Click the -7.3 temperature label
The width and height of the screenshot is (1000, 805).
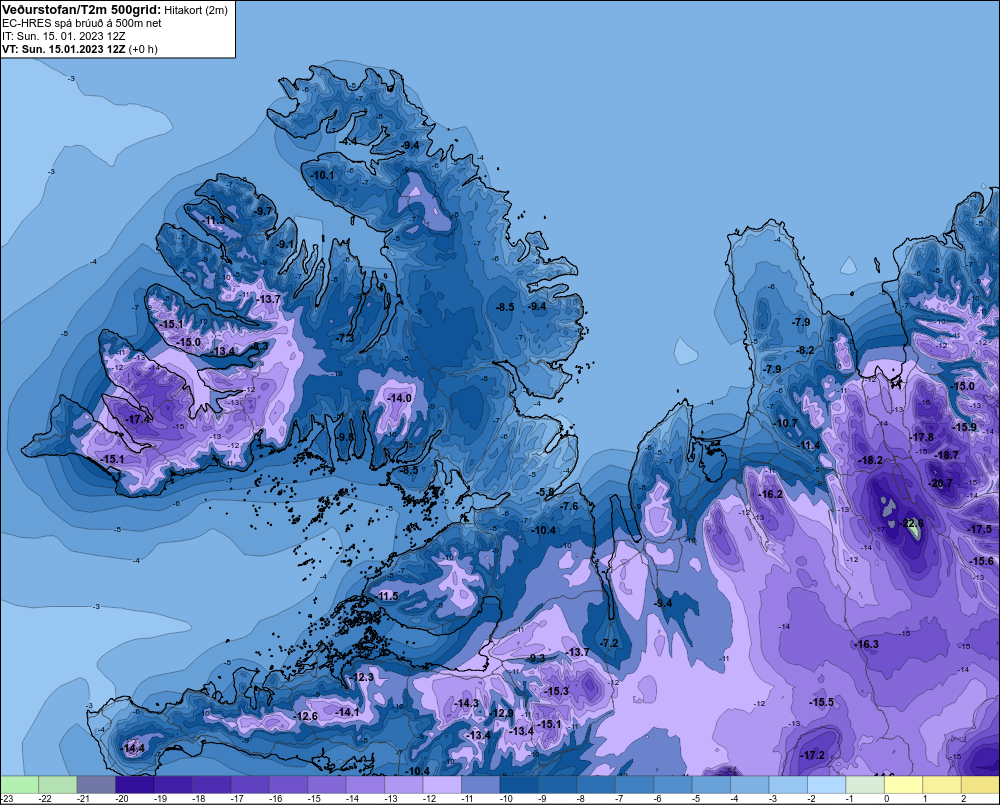344,338
